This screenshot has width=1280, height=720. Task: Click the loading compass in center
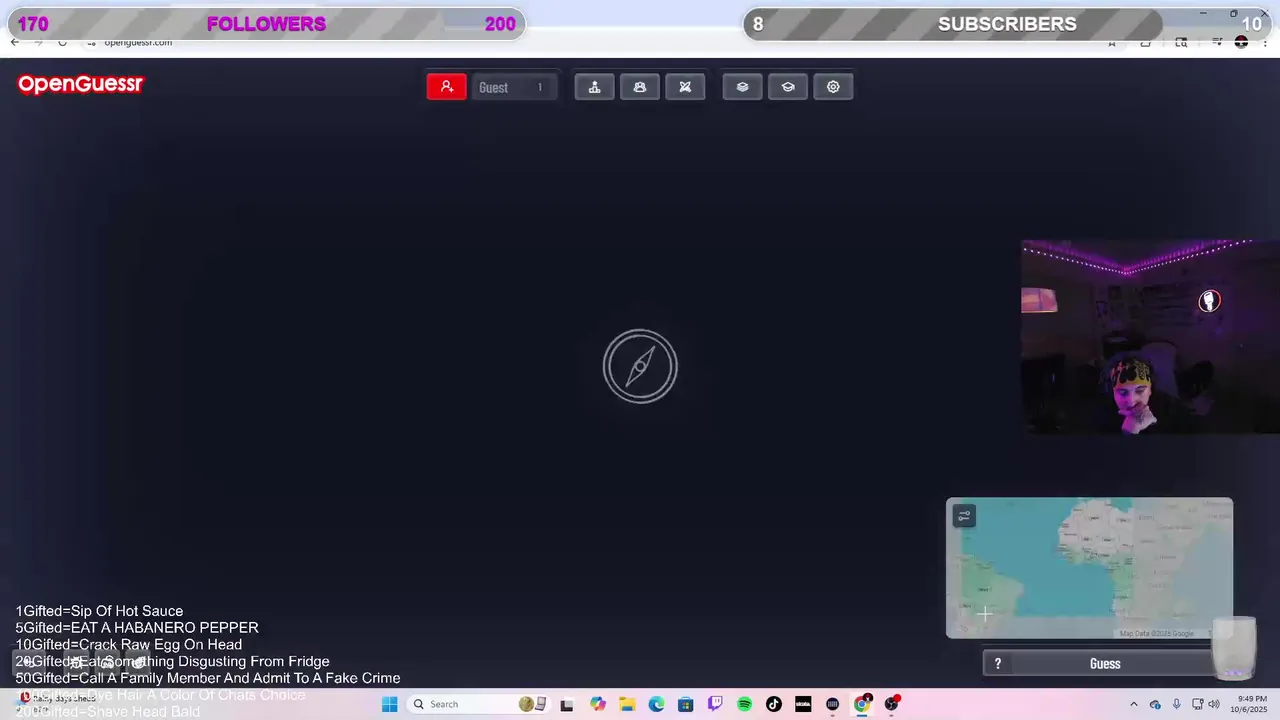pos(640,366)
